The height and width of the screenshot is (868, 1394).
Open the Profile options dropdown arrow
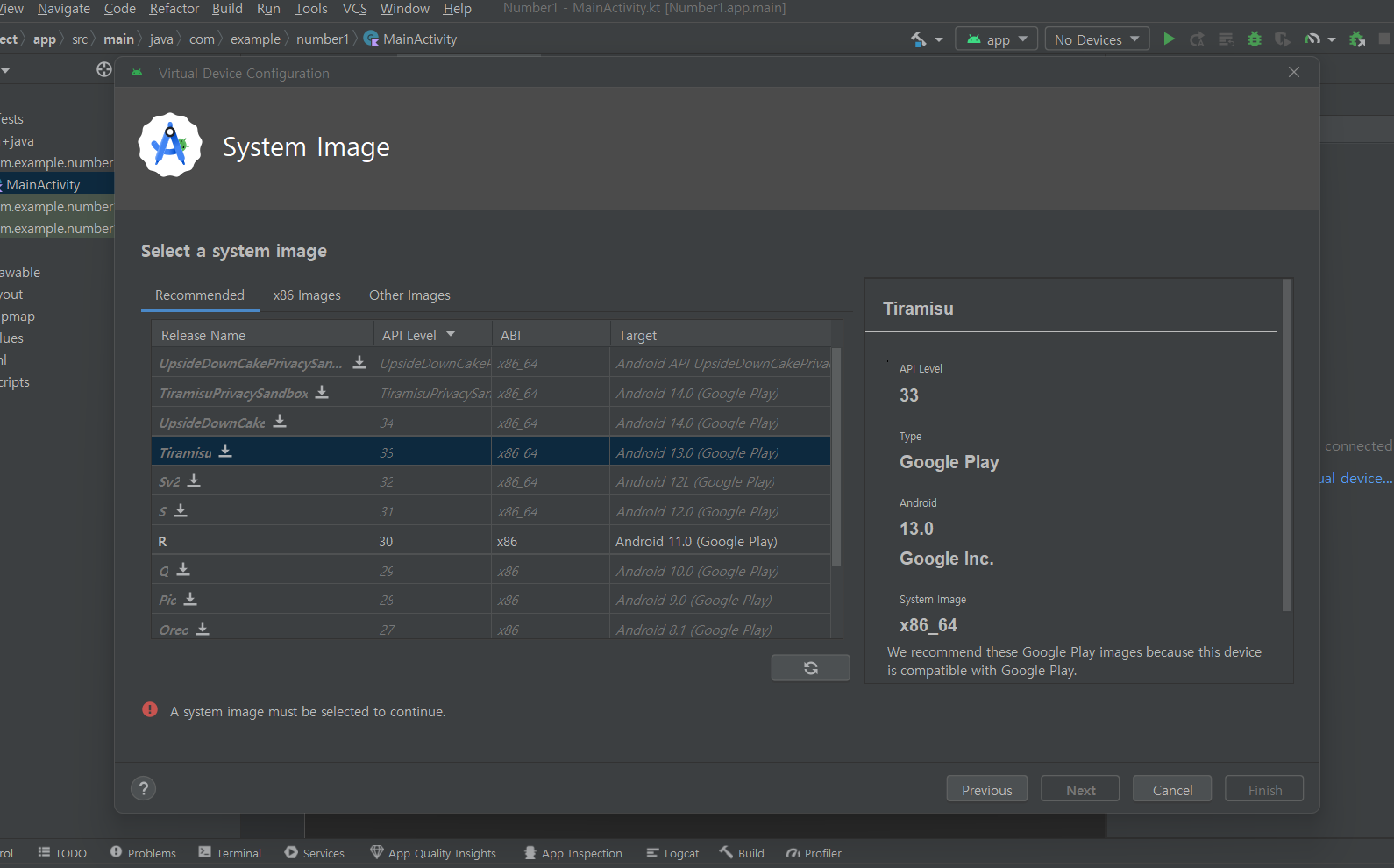pyautogui.click(x=1332, y=39)
